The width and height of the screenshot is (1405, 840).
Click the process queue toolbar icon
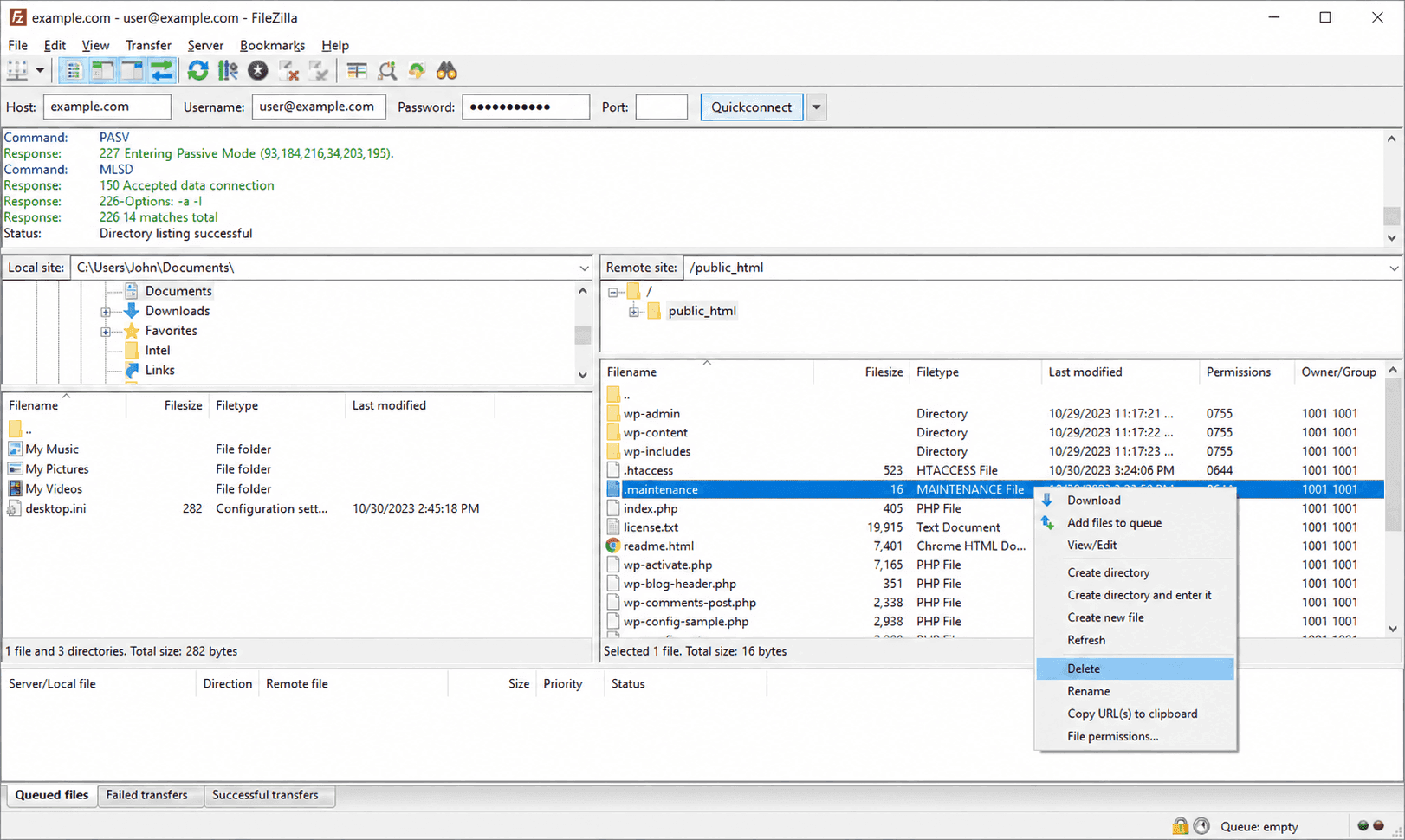(x=228, y=71)
